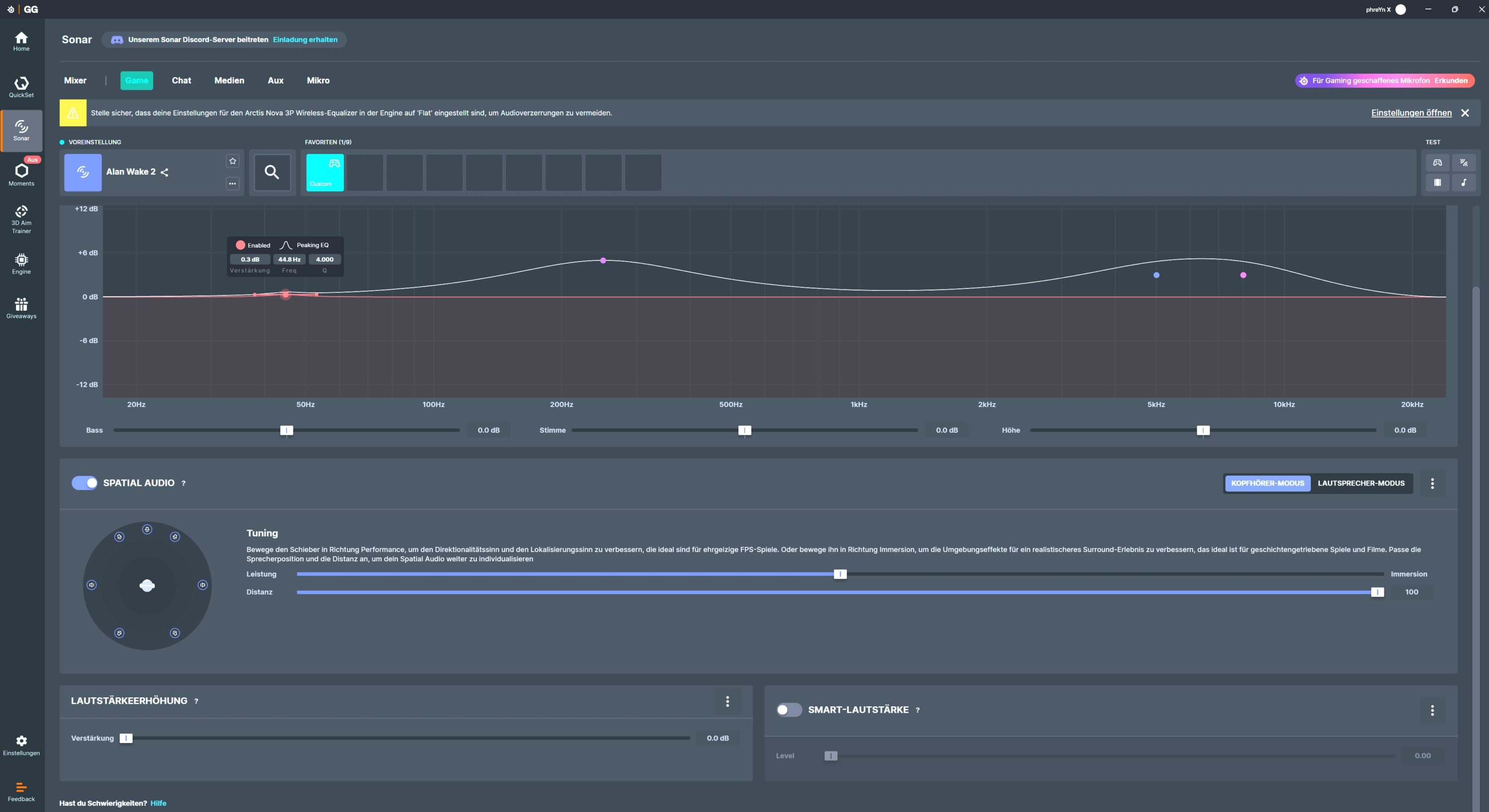Play the gamepad test sound
This screenshot has height=812, width=1489.
click(1437, 163)
